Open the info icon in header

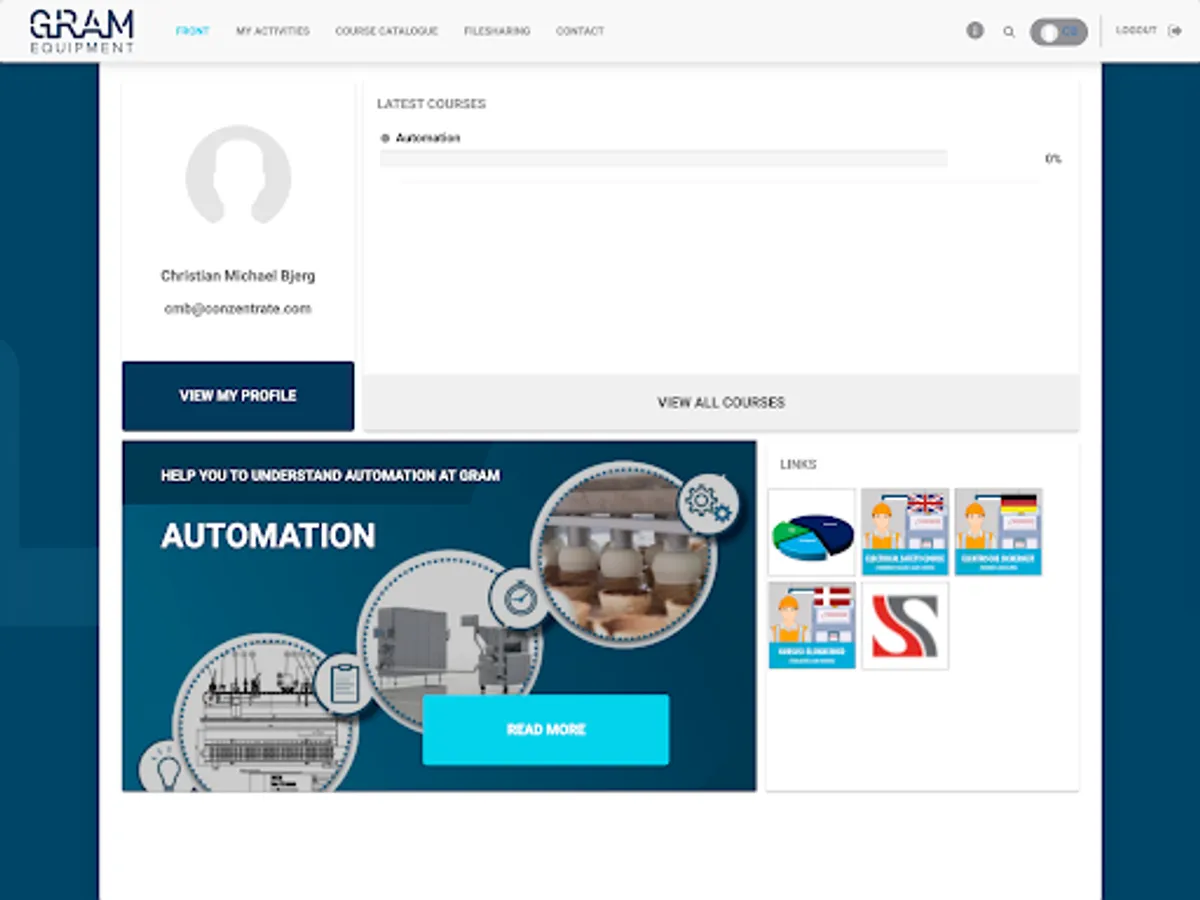point(975,31)
